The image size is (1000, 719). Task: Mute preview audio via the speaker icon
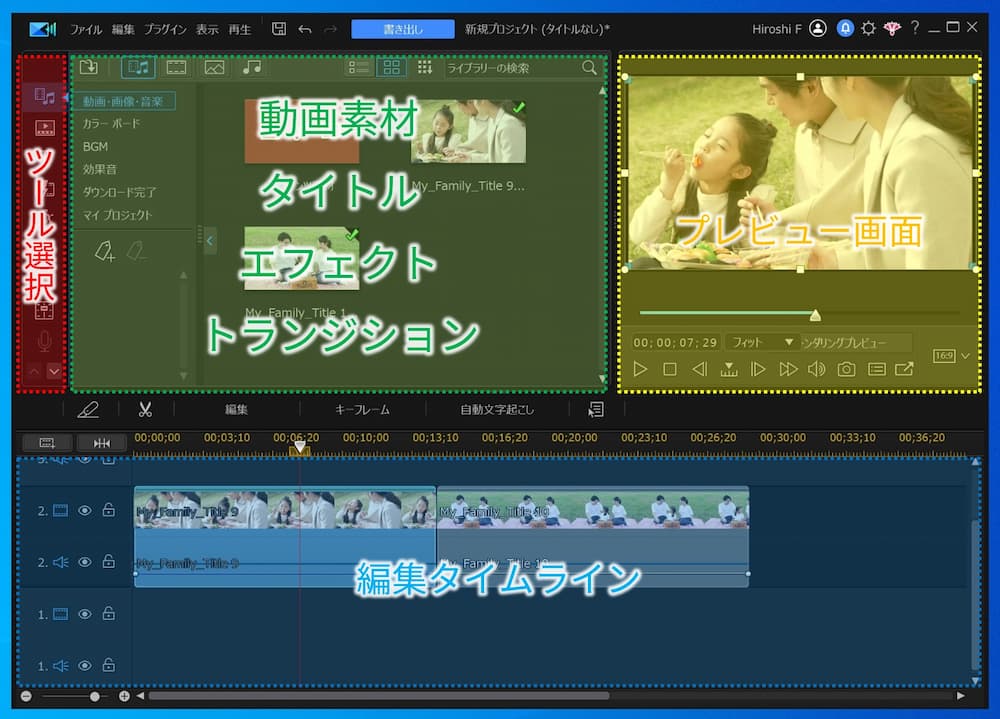[816, 369]
